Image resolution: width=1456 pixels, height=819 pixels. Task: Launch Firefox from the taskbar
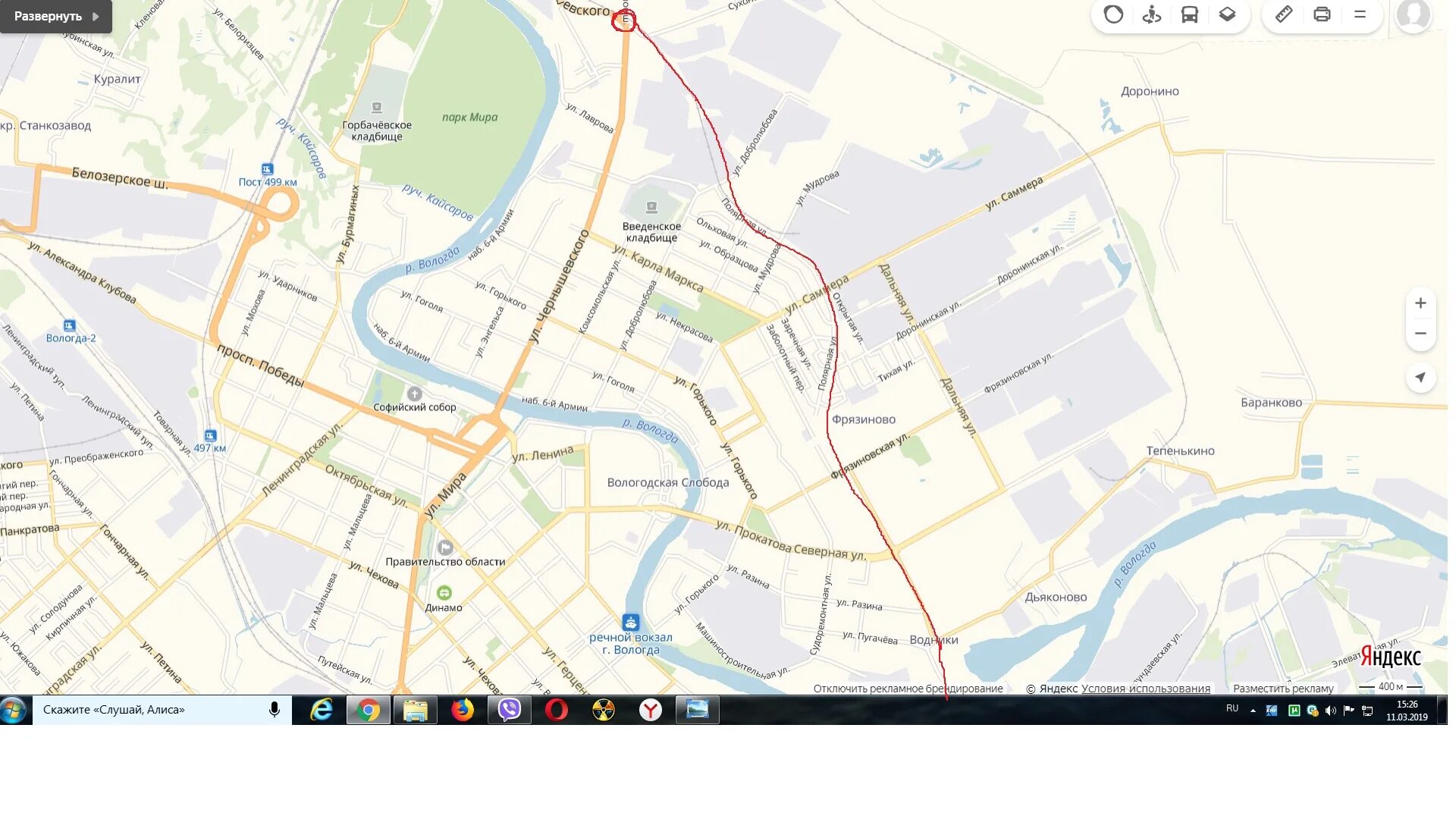point(463,710)
